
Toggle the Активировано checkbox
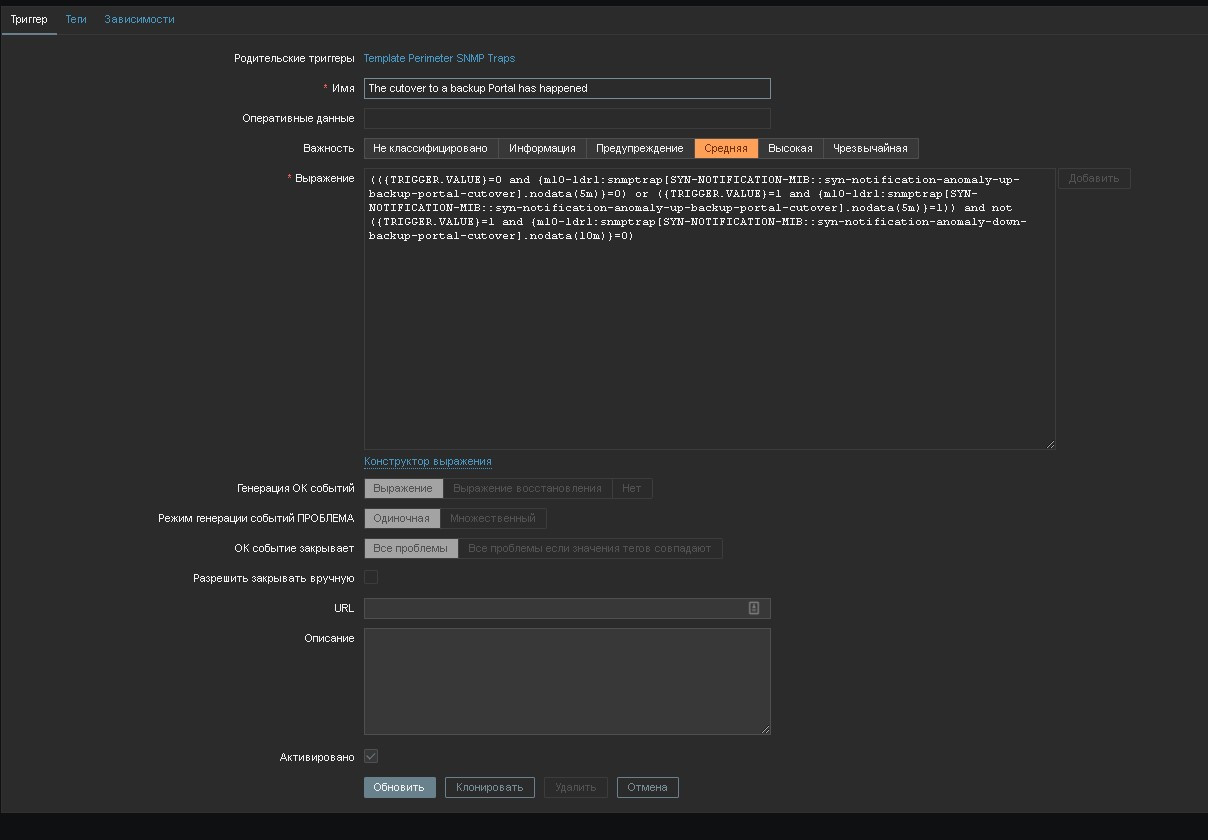(371, 757)
